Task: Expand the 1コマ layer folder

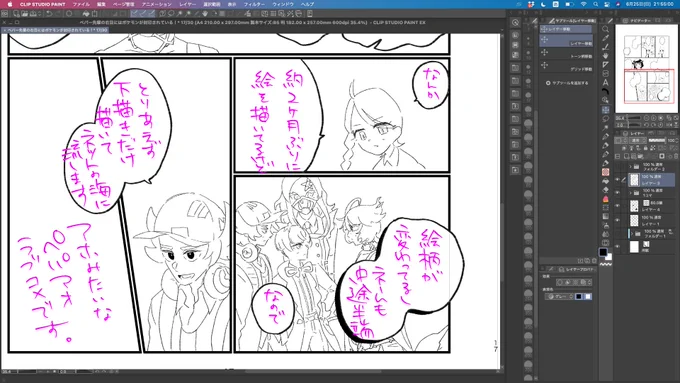Action: pyautogui.click(x=631, y=193)
